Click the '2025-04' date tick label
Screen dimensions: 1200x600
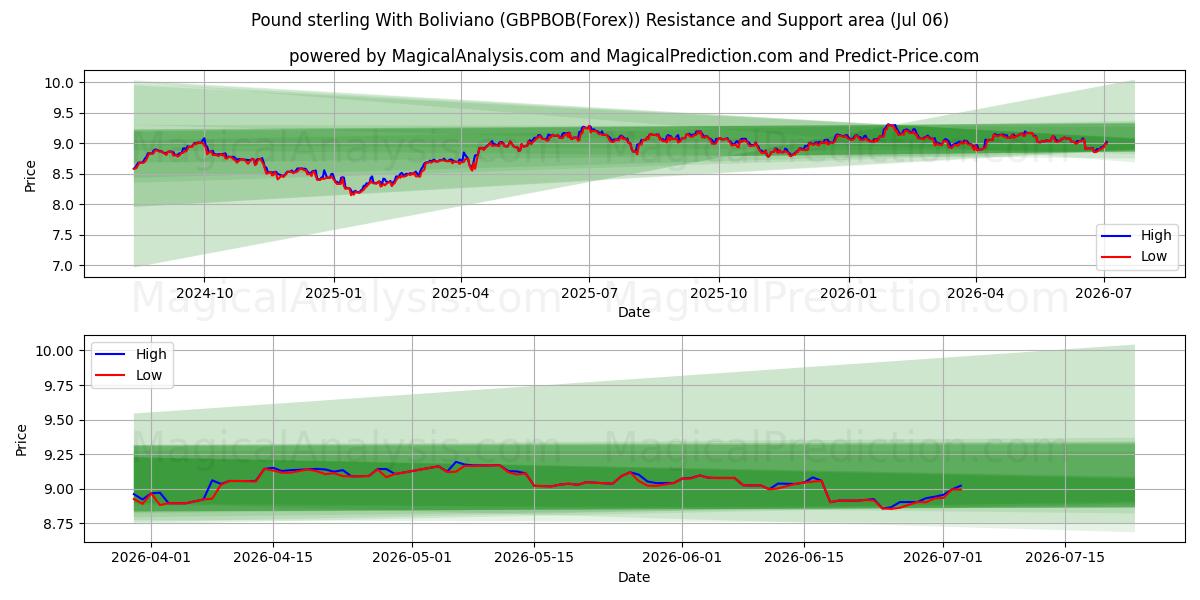coord(461,293)
